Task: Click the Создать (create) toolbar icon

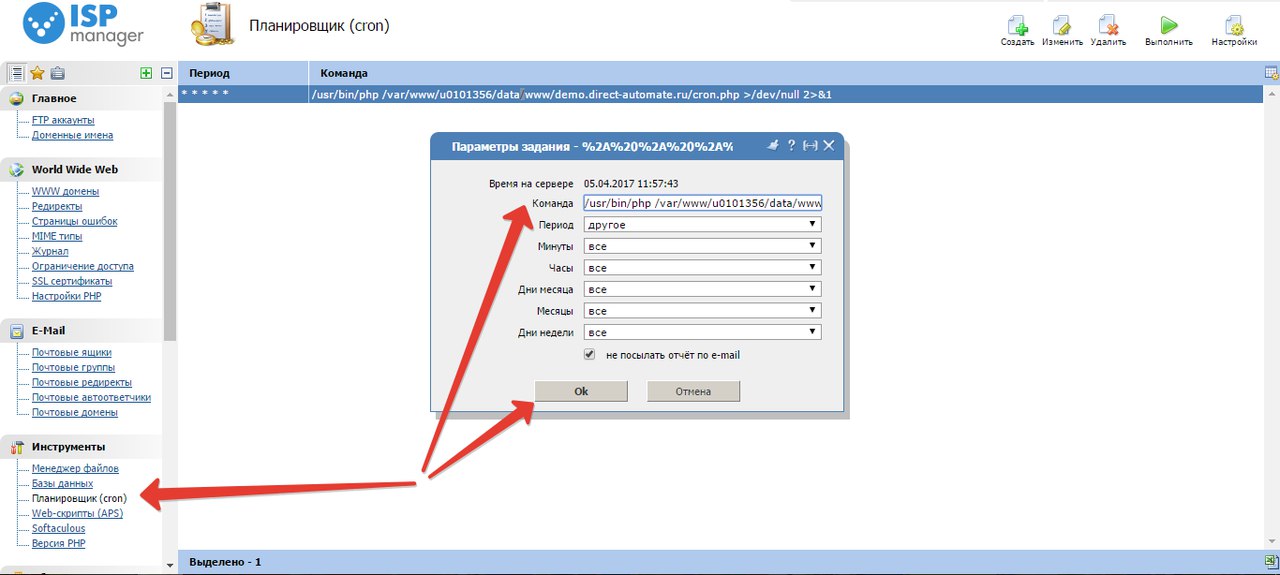Action: (x=1017, y=28)
